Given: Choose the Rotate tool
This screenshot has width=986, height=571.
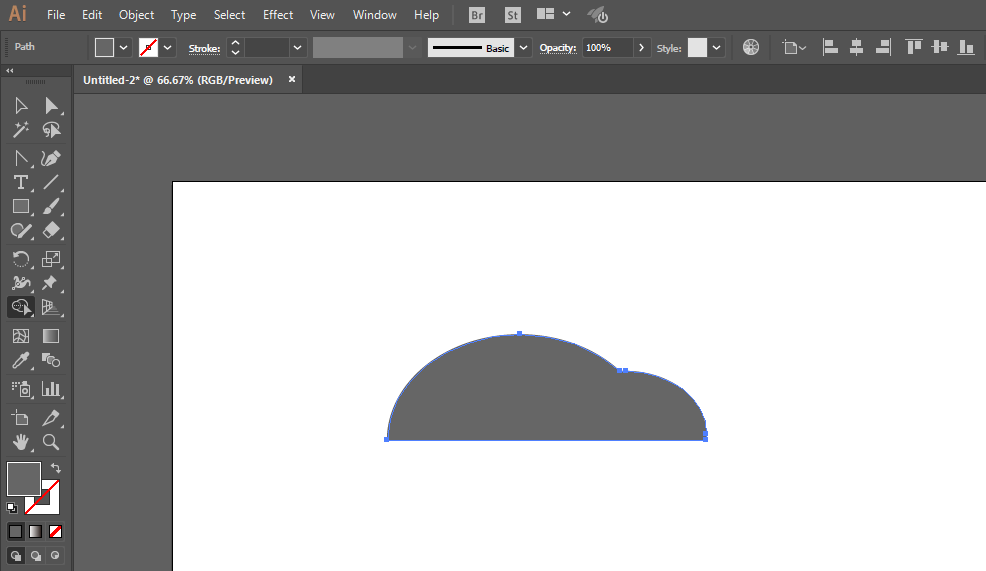Looking at the screenshot, I should pos(21,258).
